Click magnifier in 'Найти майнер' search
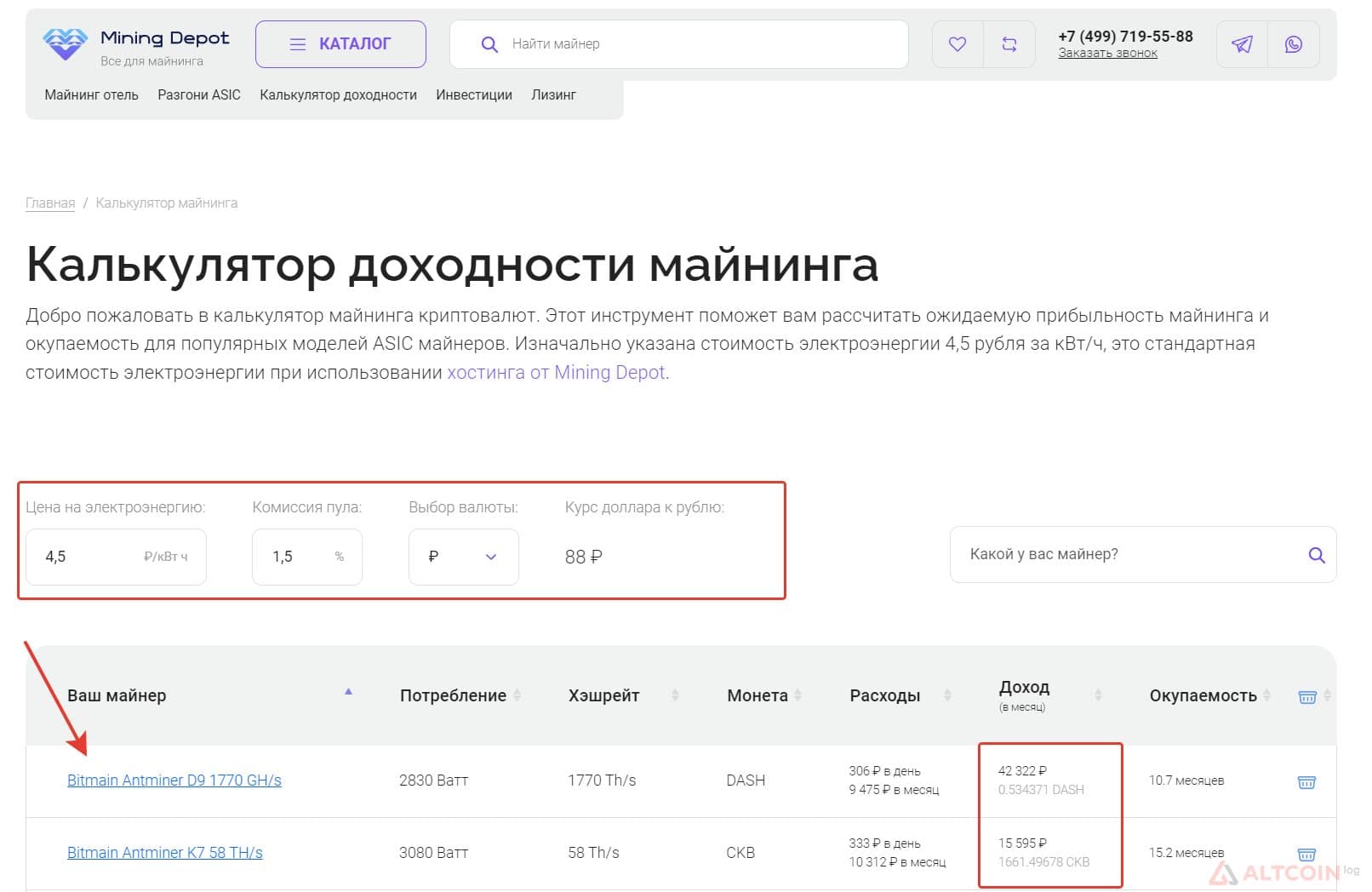 click(489, 44)
